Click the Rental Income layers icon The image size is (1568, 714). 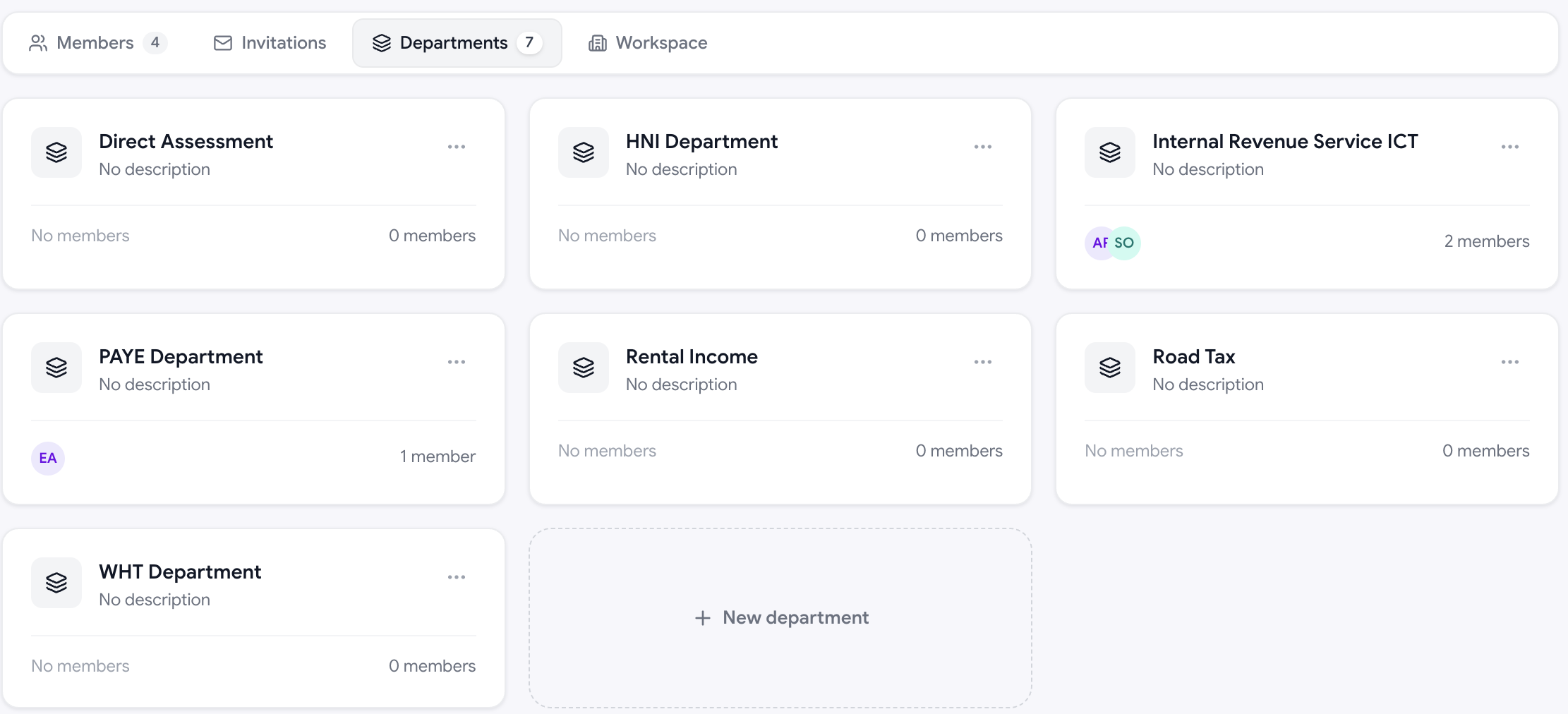(x=584, y=368)
